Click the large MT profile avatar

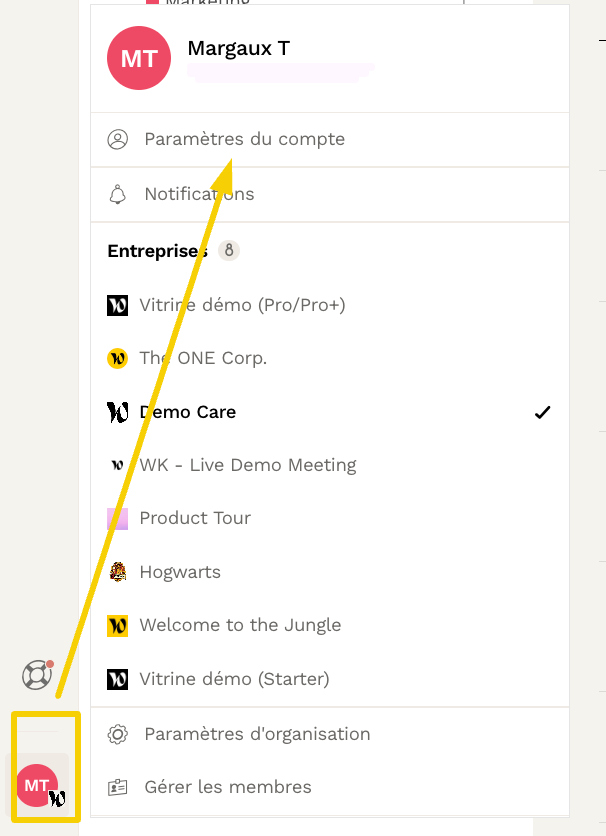139,59
